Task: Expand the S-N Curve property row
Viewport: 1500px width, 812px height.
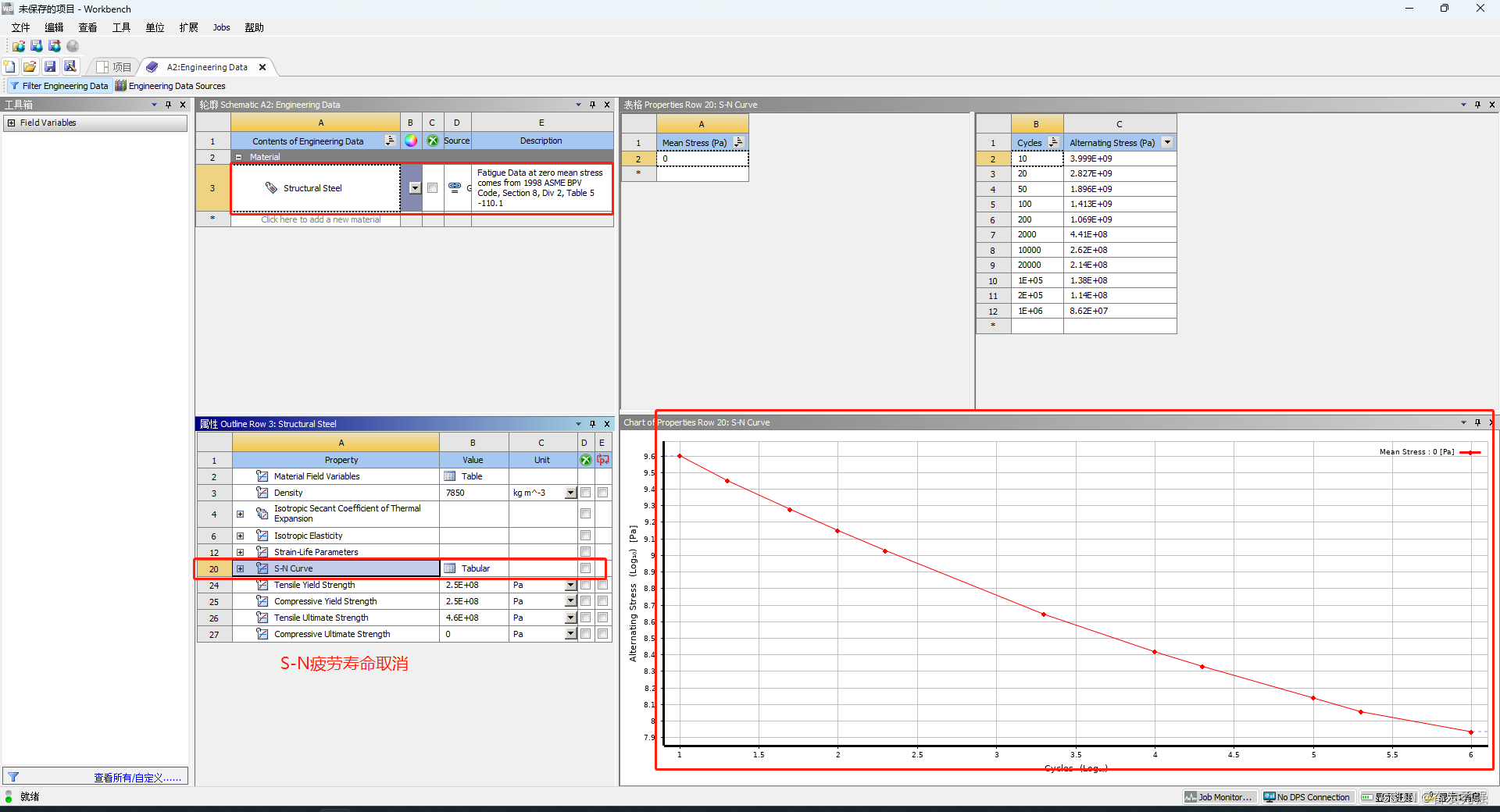Action: (x=240, y=568)
